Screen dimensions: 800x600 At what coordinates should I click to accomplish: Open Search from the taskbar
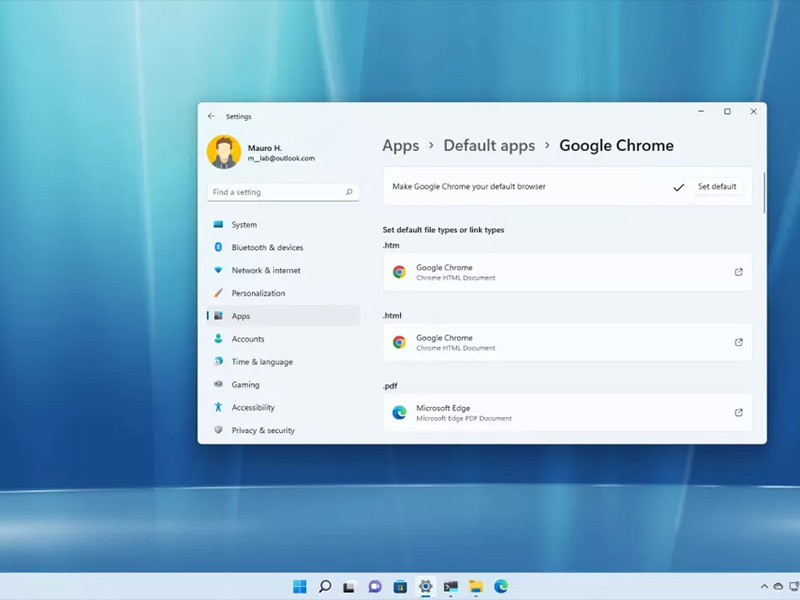(324, 587)
